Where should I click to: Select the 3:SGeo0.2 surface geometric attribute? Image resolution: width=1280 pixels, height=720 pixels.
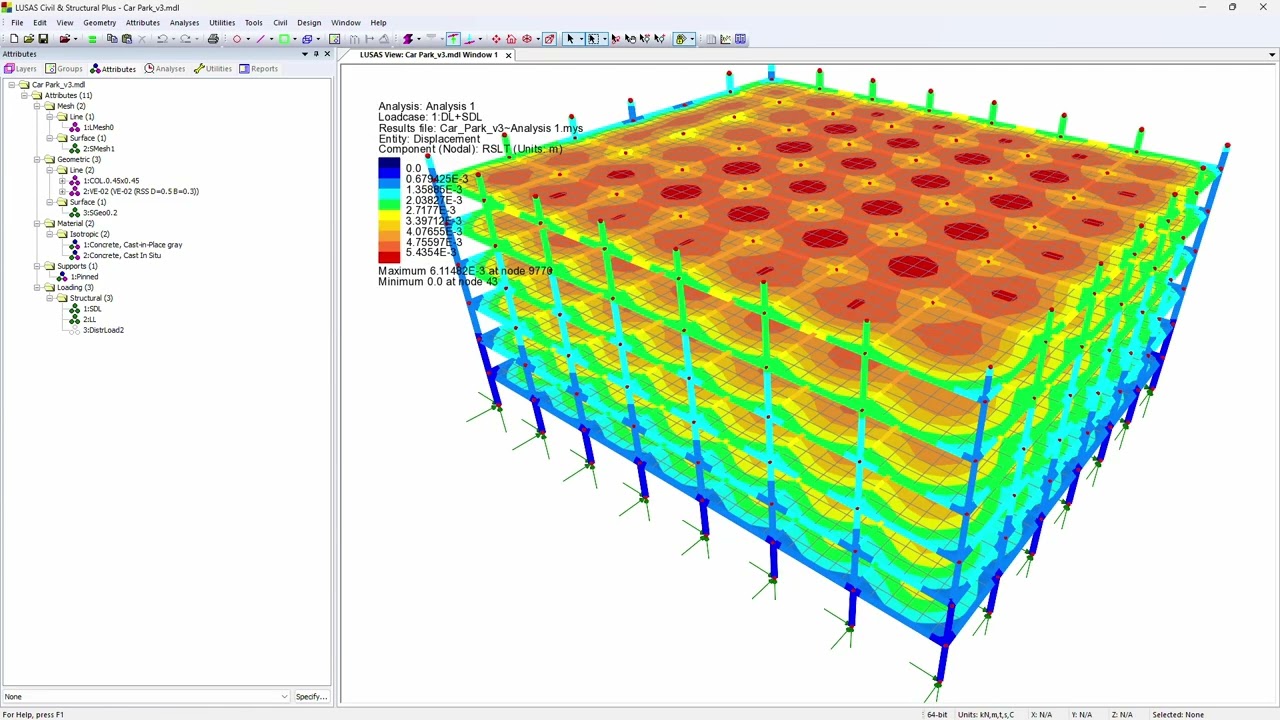click(100, 213)
